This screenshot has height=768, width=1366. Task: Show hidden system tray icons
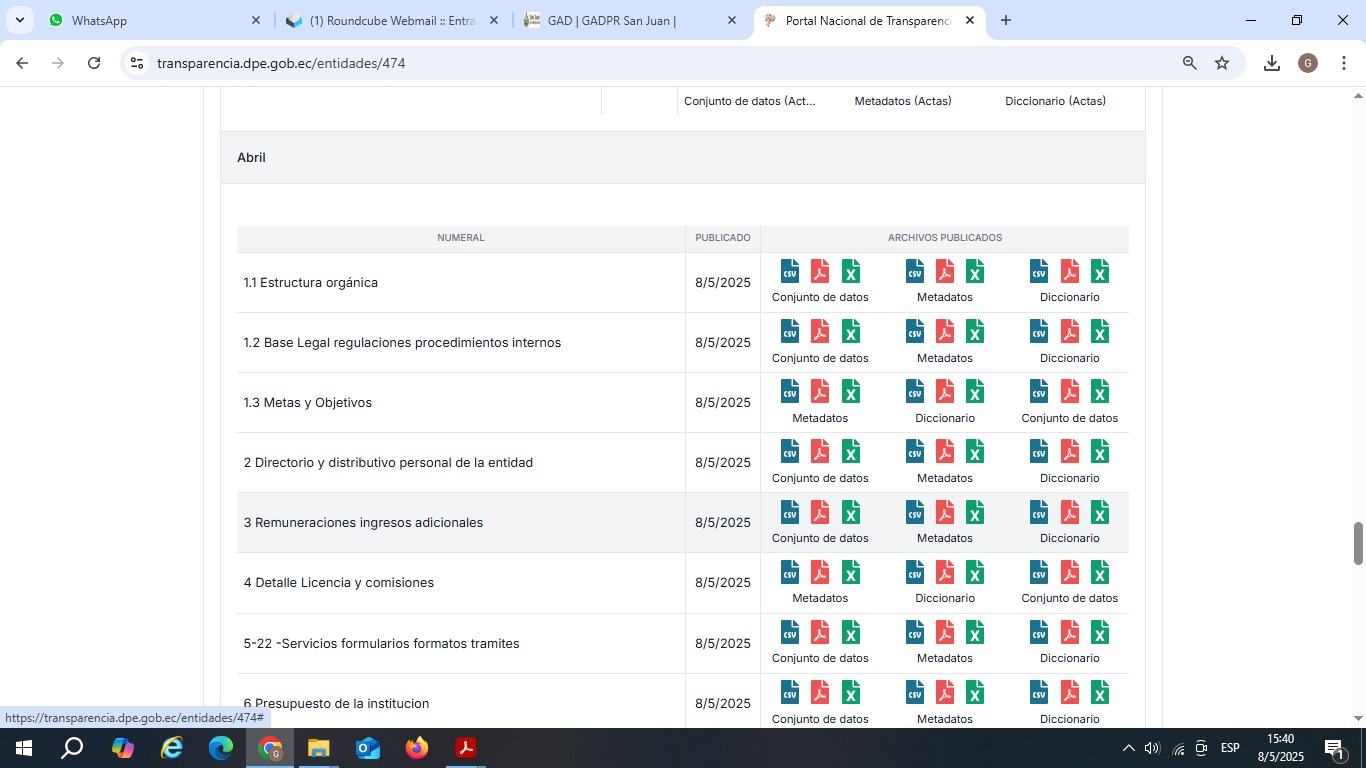1129,748
